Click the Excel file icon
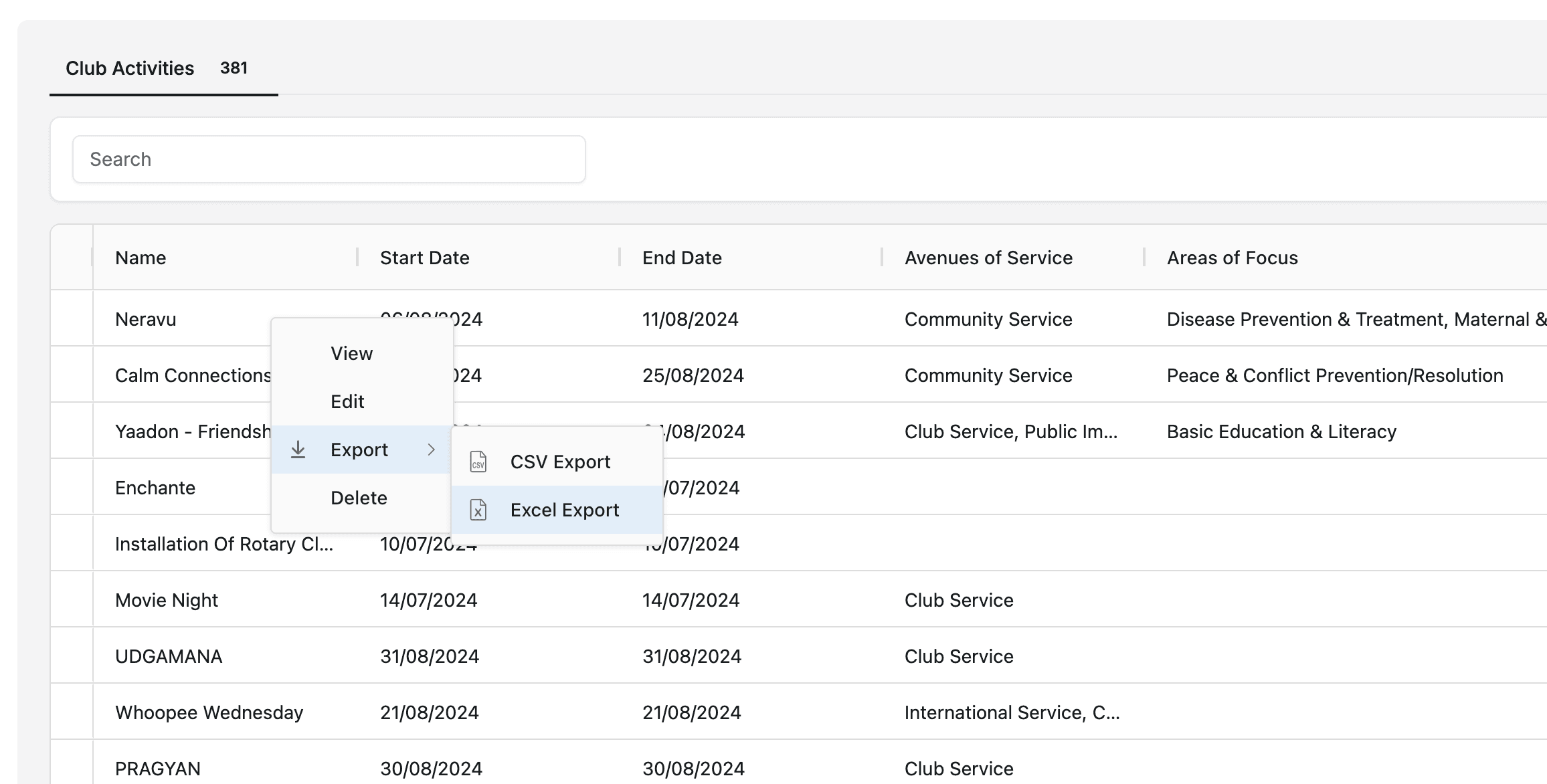 point(478,510)
